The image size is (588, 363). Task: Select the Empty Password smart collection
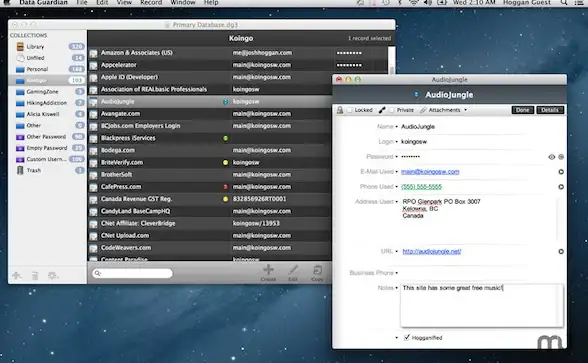47,148
